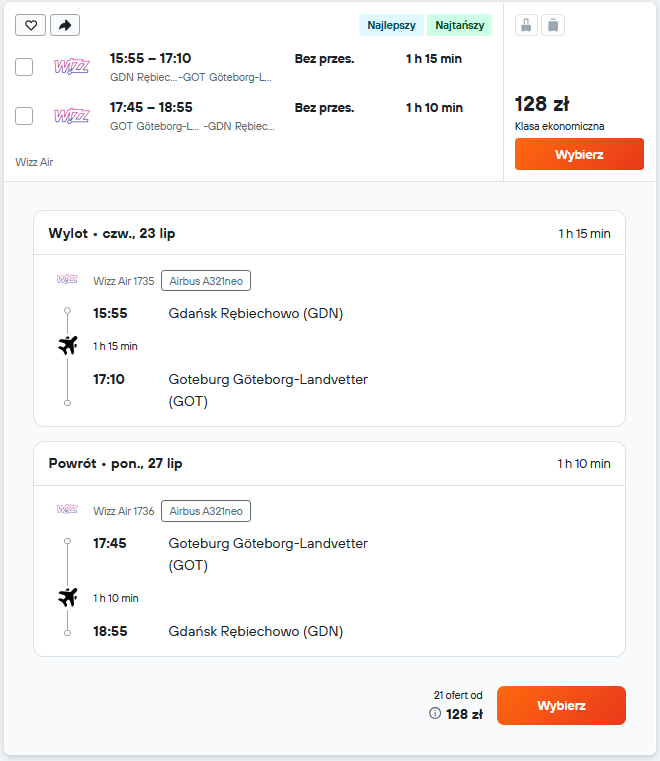The image size is (660, 761).
Task: Click Wizz logo on 15:55 flight row
Action: 72,66
